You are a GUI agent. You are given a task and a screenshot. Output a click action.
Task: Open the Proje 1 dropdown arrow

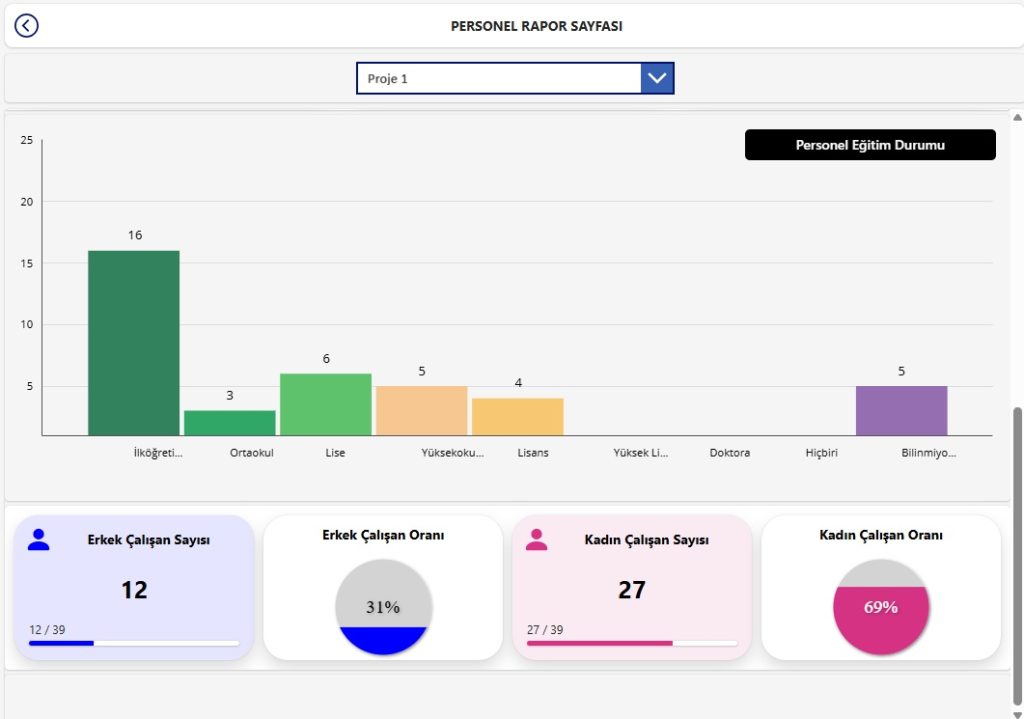[x=657, y=78]
